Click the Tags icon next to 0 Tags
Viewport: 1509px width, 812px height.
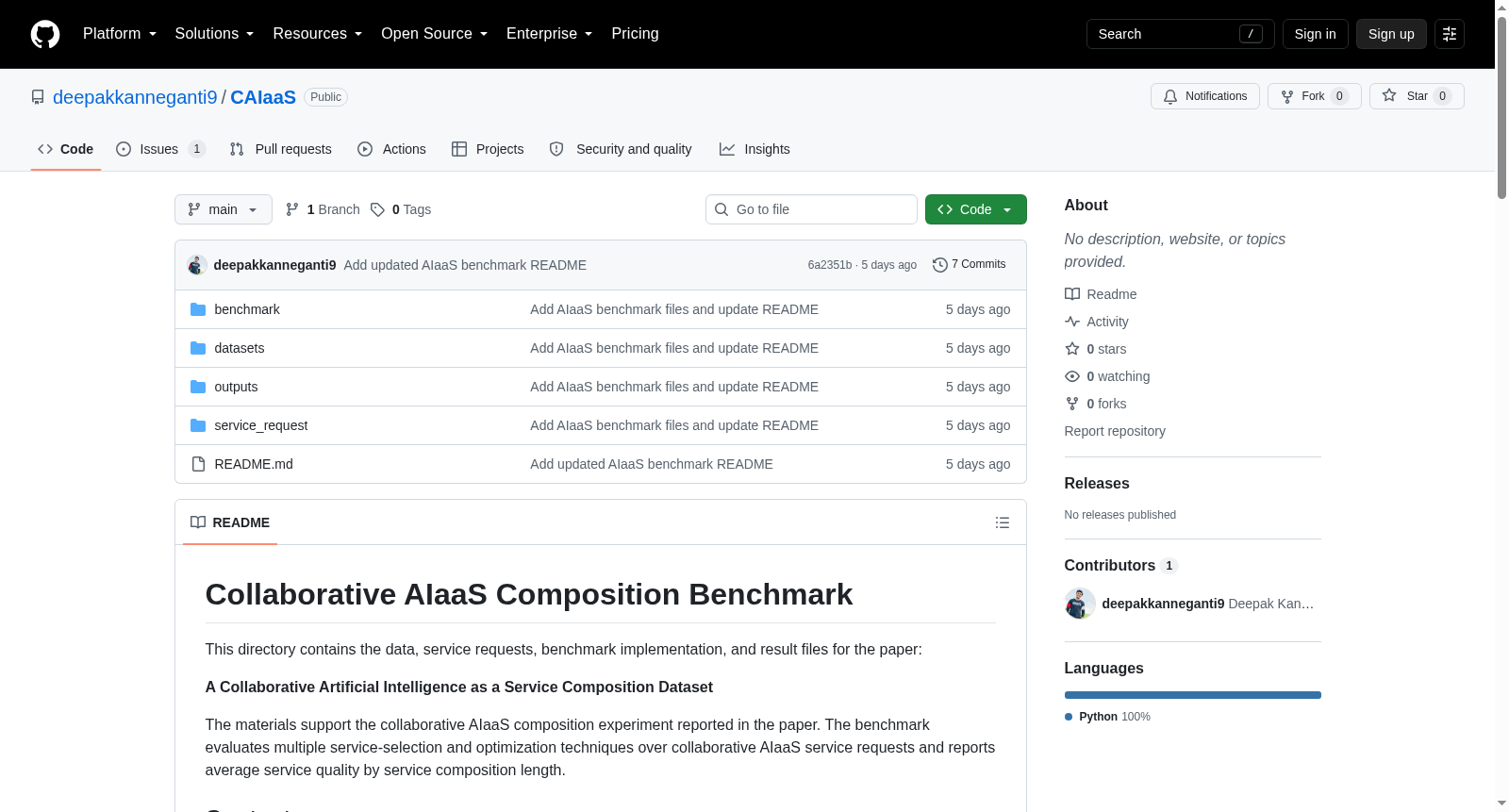point(377,209)
